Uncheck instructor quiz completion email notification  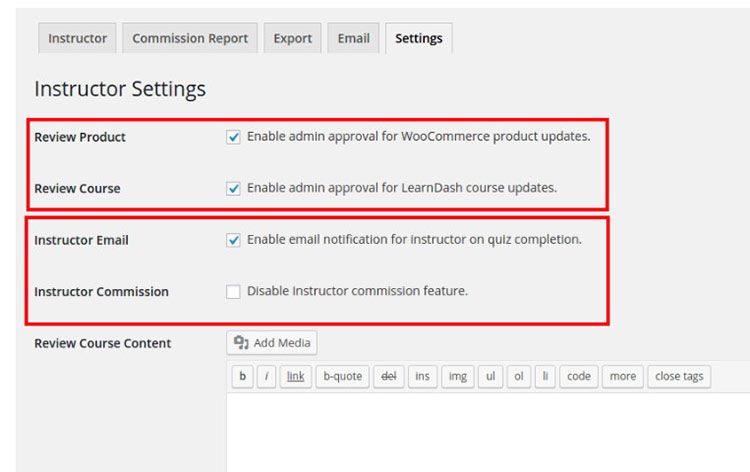234,240
